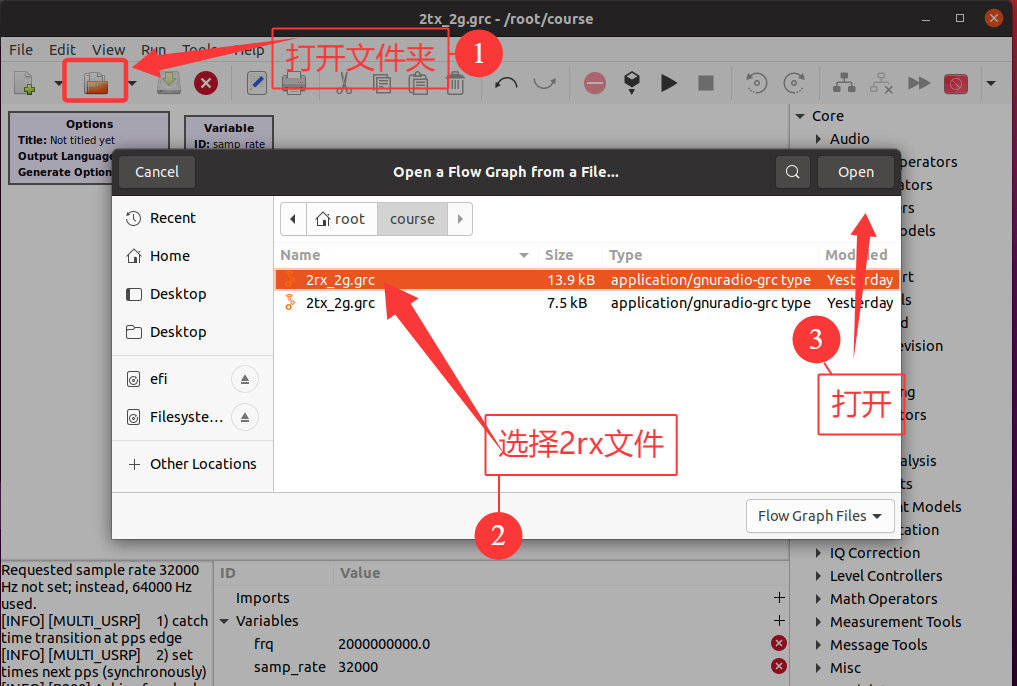Execute the flow graph with the play button
This screenshot has width=1017, height=686.
coord(669,83)
